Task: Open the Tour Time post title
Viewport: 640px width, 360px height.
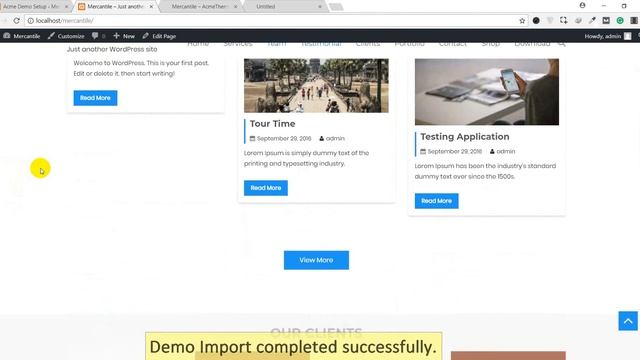Action: tap(272, 124)
